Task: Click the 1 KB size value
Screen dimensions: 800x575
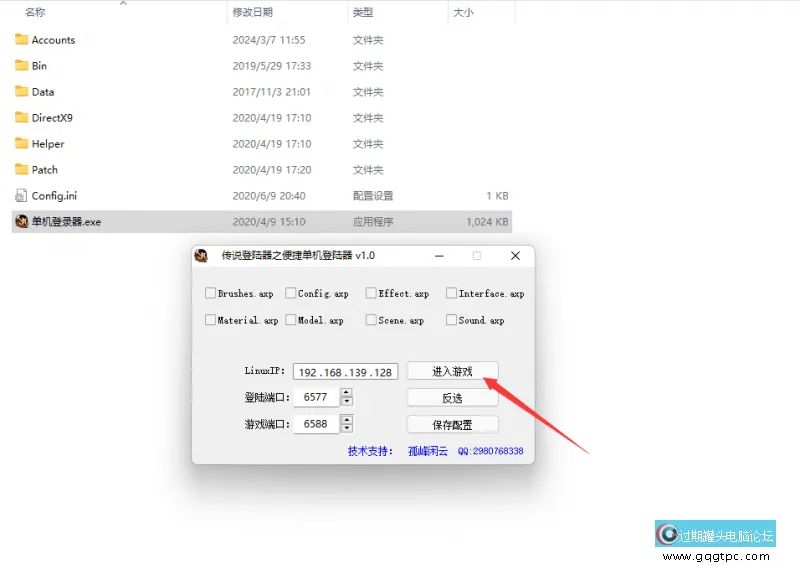Action: tap(497, 195)
